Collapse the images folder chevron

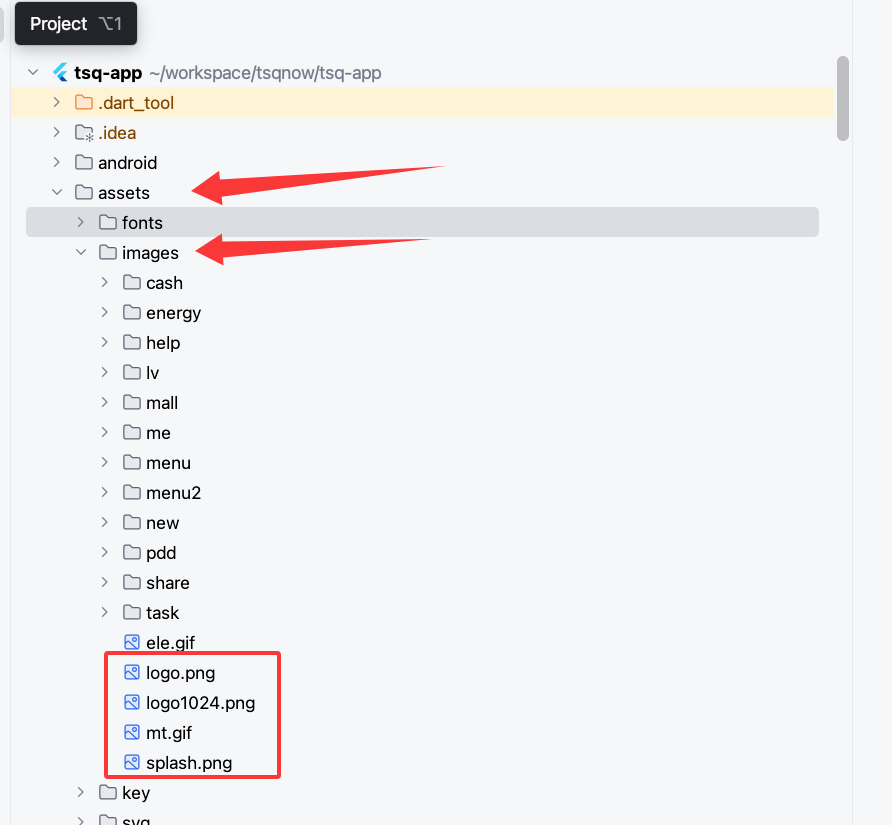(81, 253)
